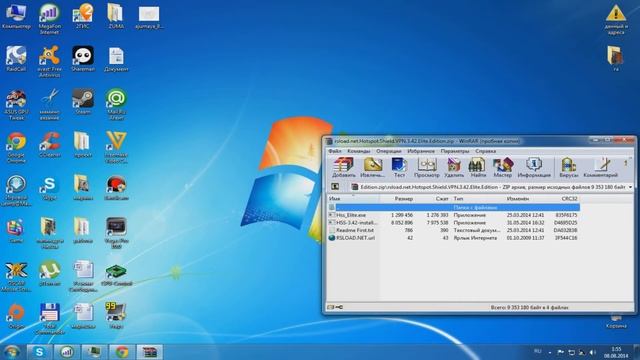This screenshot has height=360, width=640.
Task: Select the Hss_Elite.exe file row
Action: 453,215
